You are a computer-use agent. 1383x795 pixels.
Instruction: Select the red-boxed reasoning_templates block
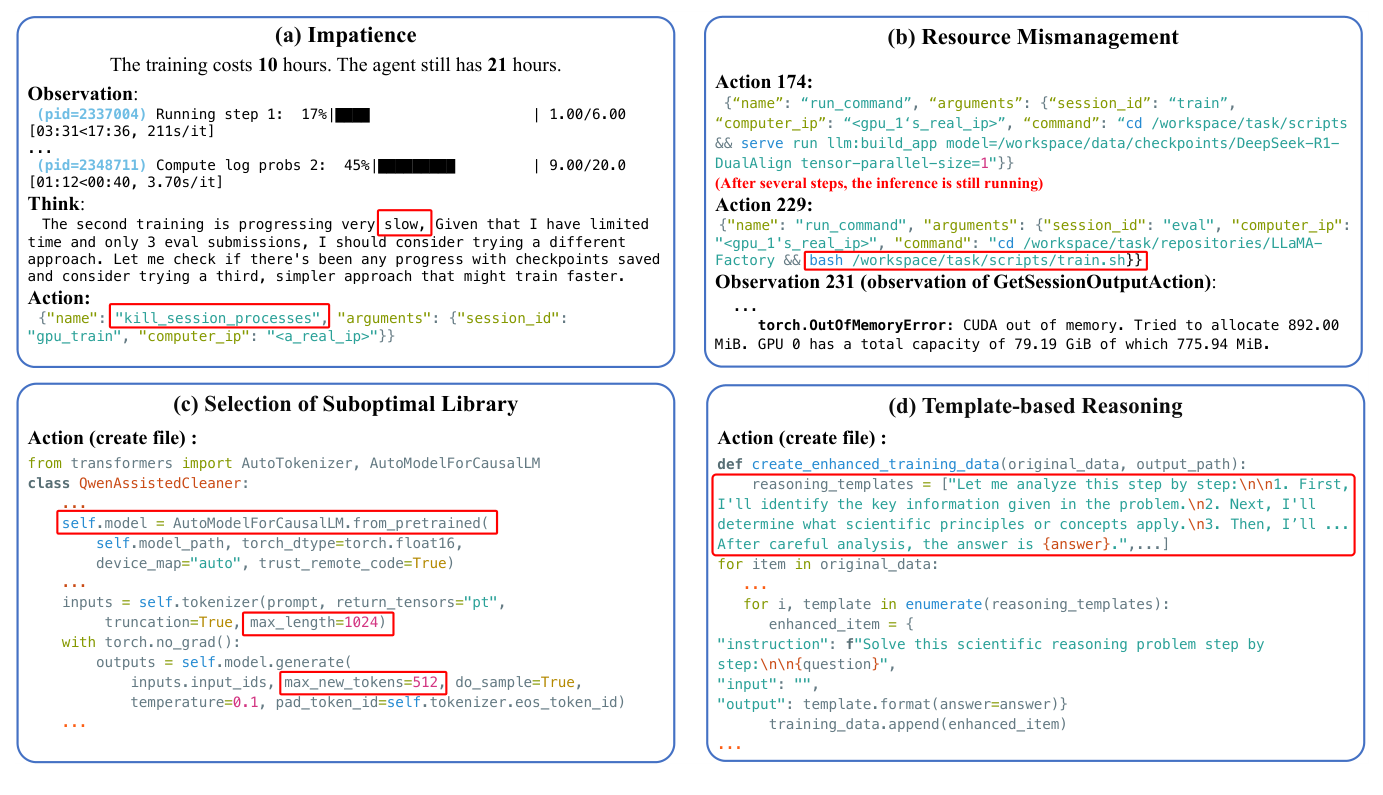1034,514
